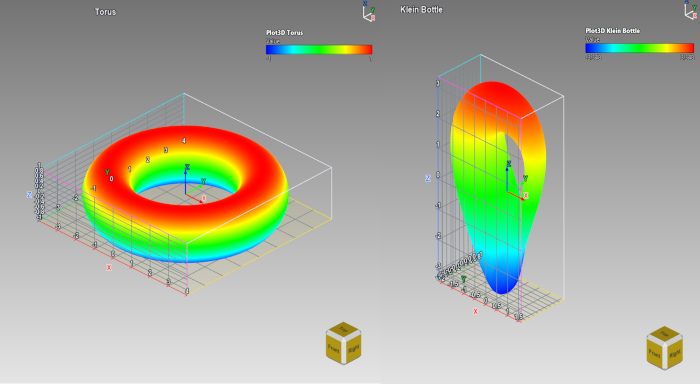The height and width of the screenshot is (384, 700).
Task: Click the Front face of Torus view cube
Action: click(334, 349)
